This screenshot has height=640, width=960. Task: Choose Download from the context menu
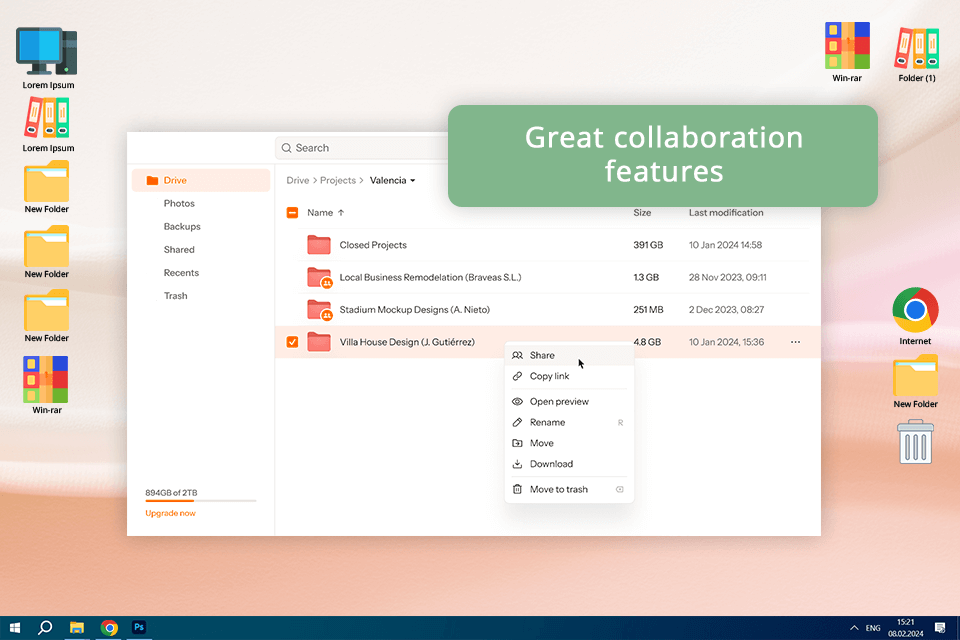pyautogui.click(x=569, y=464)
